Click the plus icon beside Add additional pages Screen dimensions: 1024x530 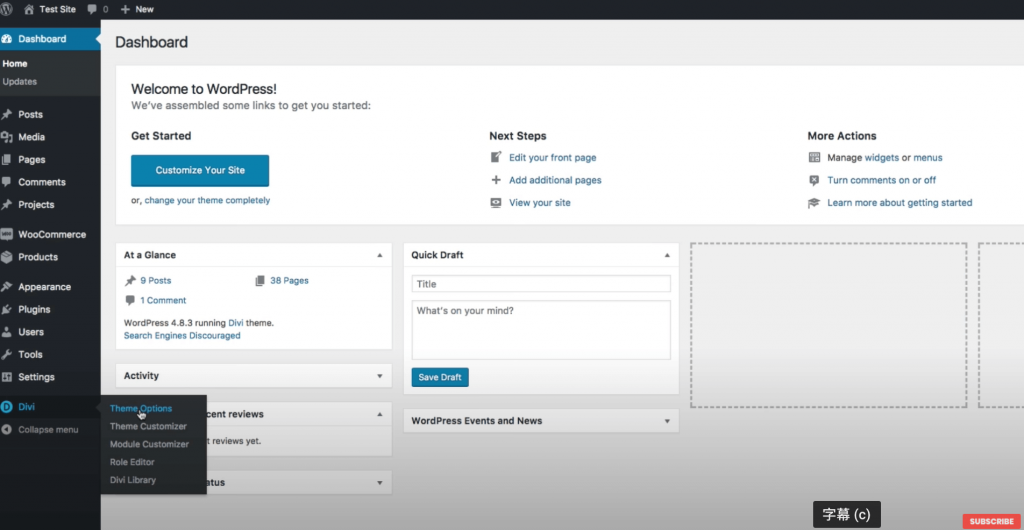click(496, 180)
